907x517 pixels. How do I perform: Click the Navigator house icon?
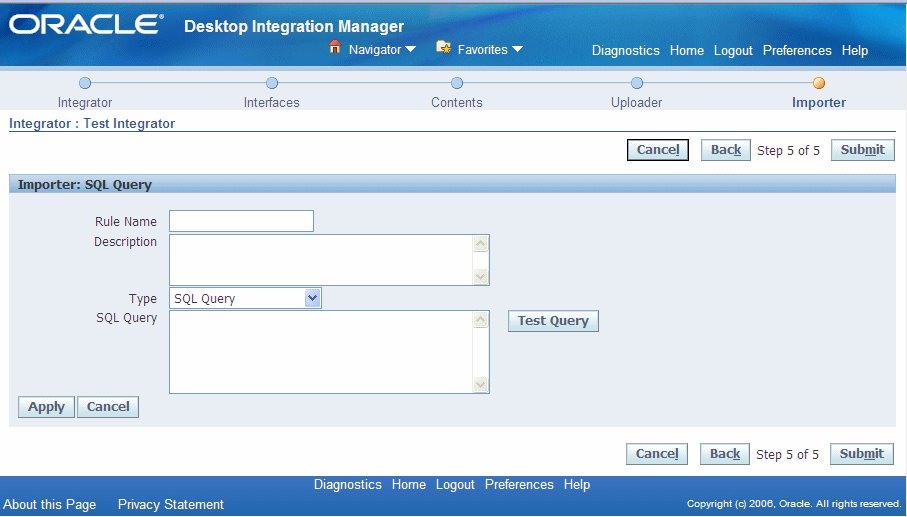pyautogui.click(x=335, y=47)
